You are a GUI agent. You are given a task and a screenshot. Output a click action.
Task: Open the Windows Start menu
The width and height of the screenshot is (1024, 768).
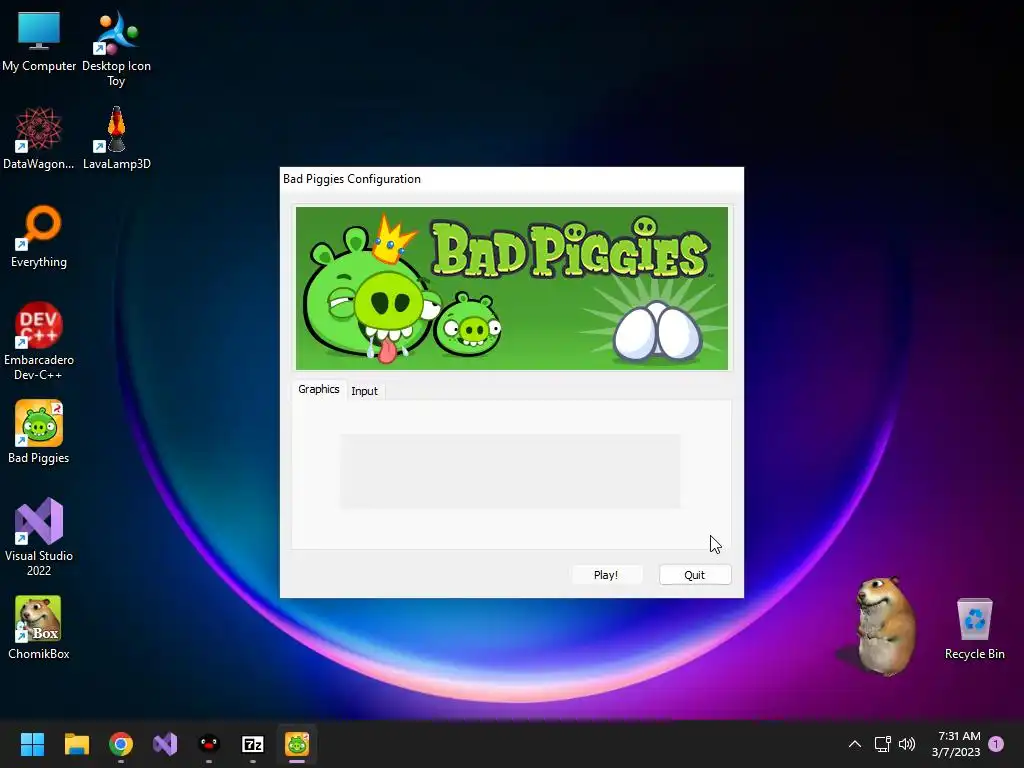click(x=32, y=744)
